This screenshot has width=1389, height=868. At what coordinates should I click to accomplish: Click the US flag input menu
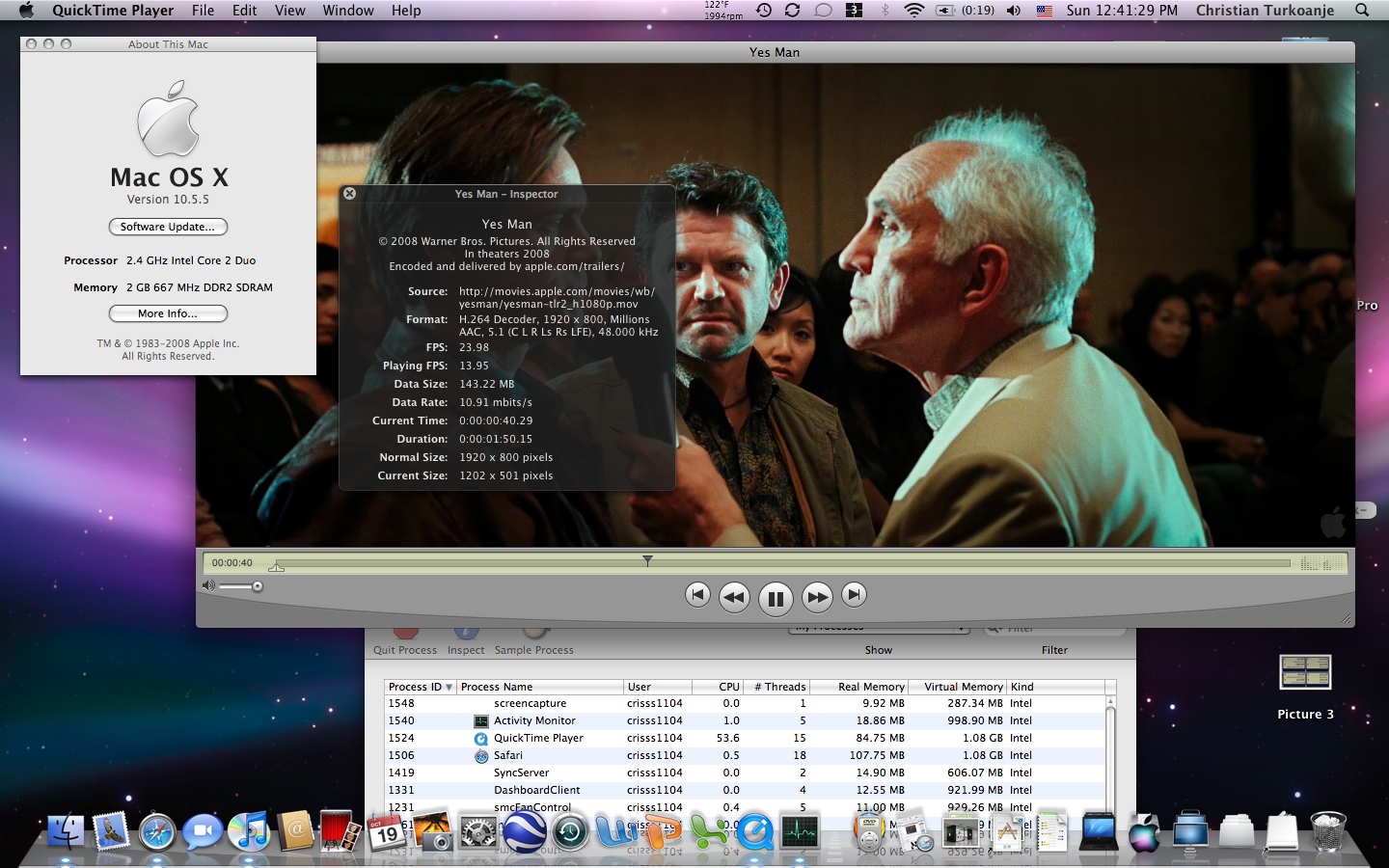tap(1045, 11)
